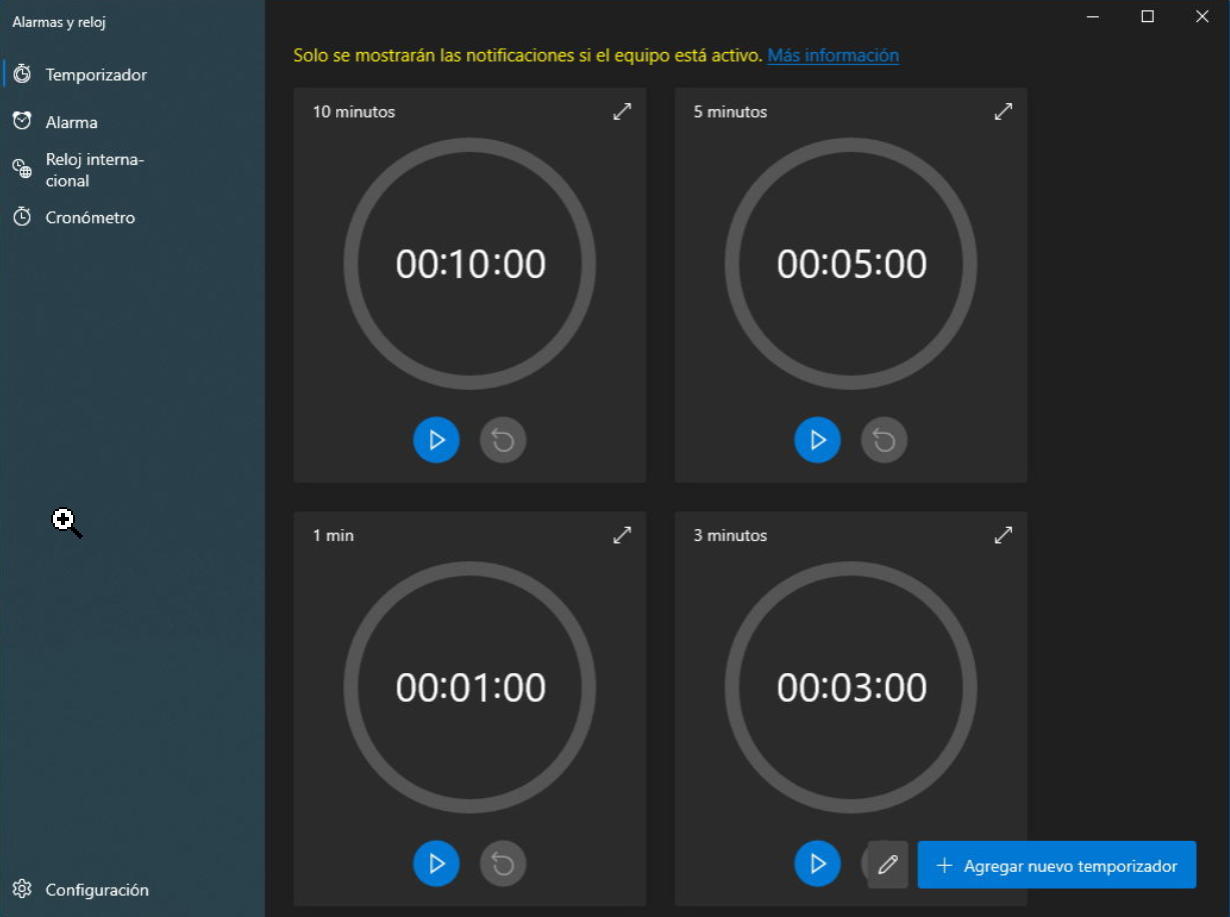
Task: Expand the 10 minutos timer to full view
Action: [622, 112]
